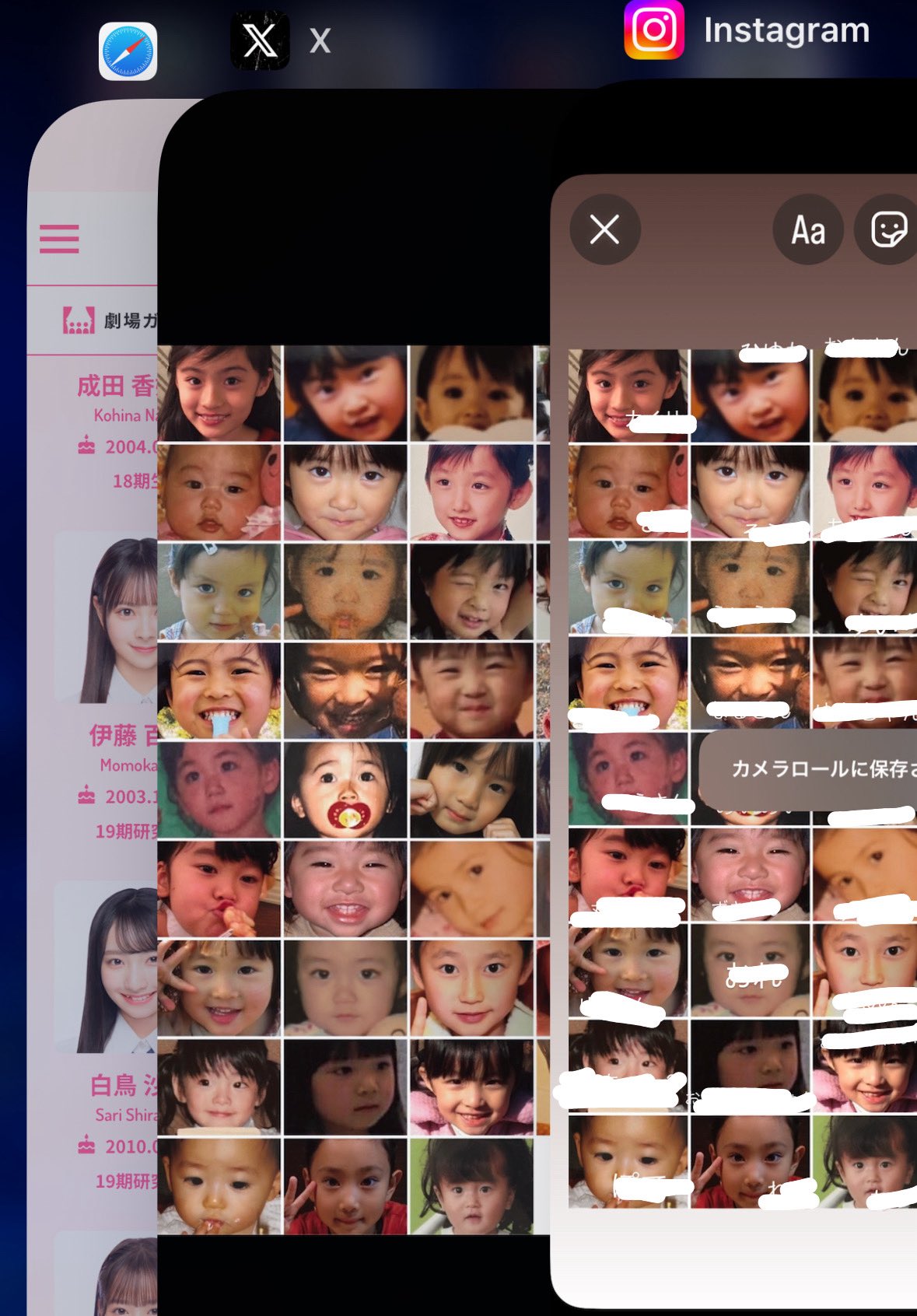Open the pink hamburger menu in Safari
Viewport: 917px width, 1316px height.
tap(60, 238)
